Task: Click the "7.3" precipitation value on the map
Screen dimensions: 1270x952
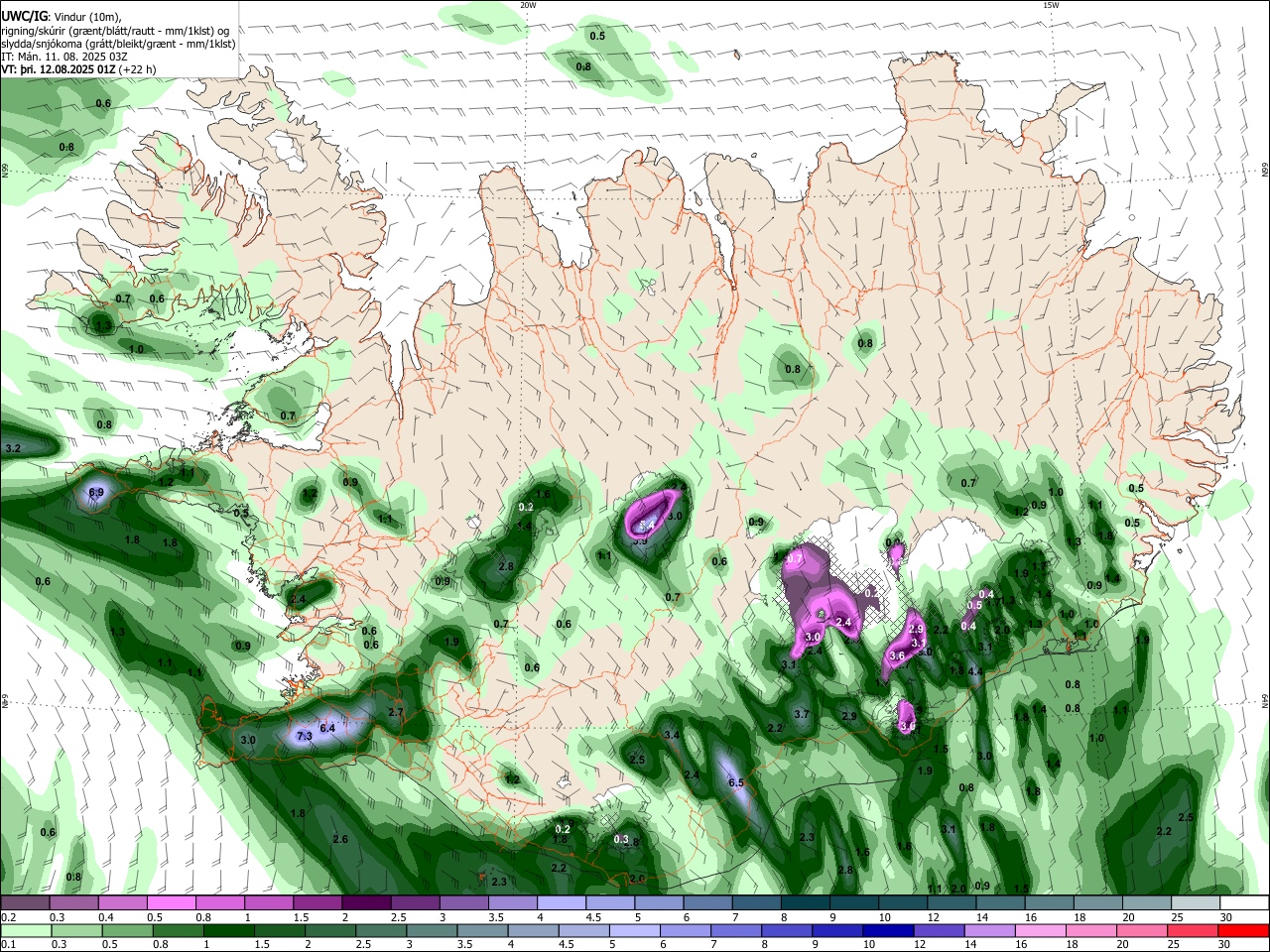Action: pos(305,736)
